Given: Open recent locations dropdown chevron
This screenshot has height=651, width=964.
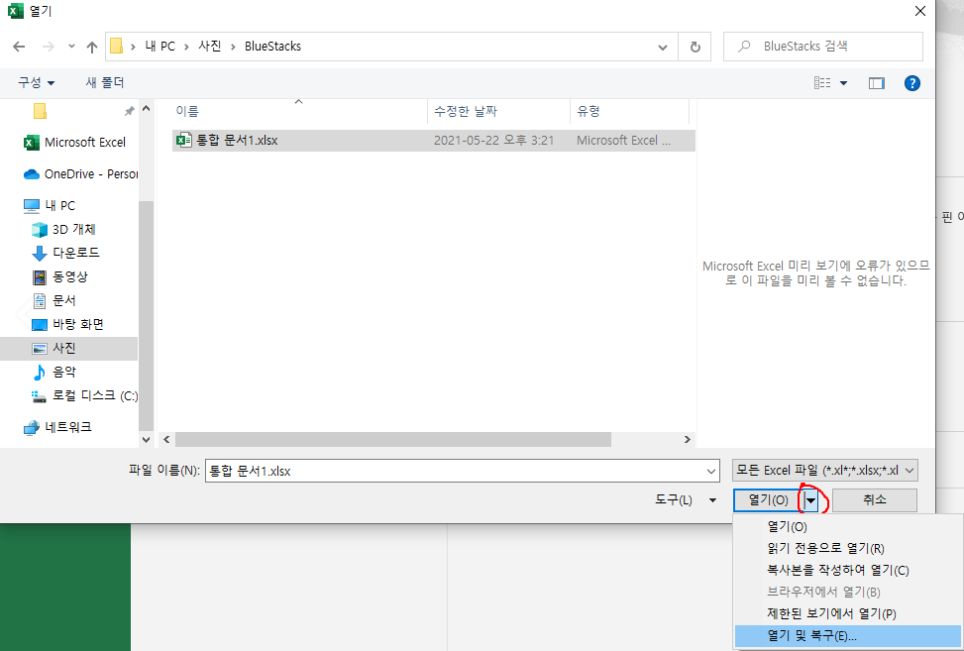Looking at the screenshot, I should coord(71,46).
